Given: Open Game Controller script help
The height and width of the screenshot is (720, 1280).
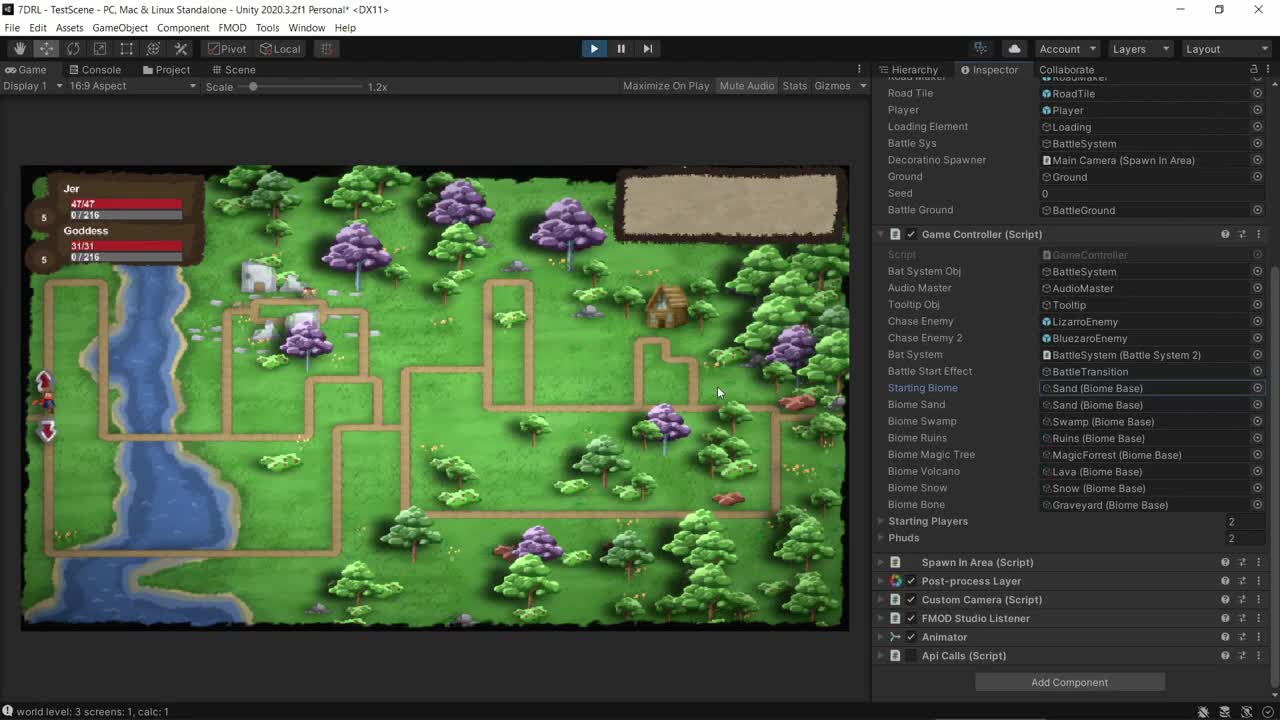Looking at the screenshot, I should pyautogui.click(x=1225, y=234).
